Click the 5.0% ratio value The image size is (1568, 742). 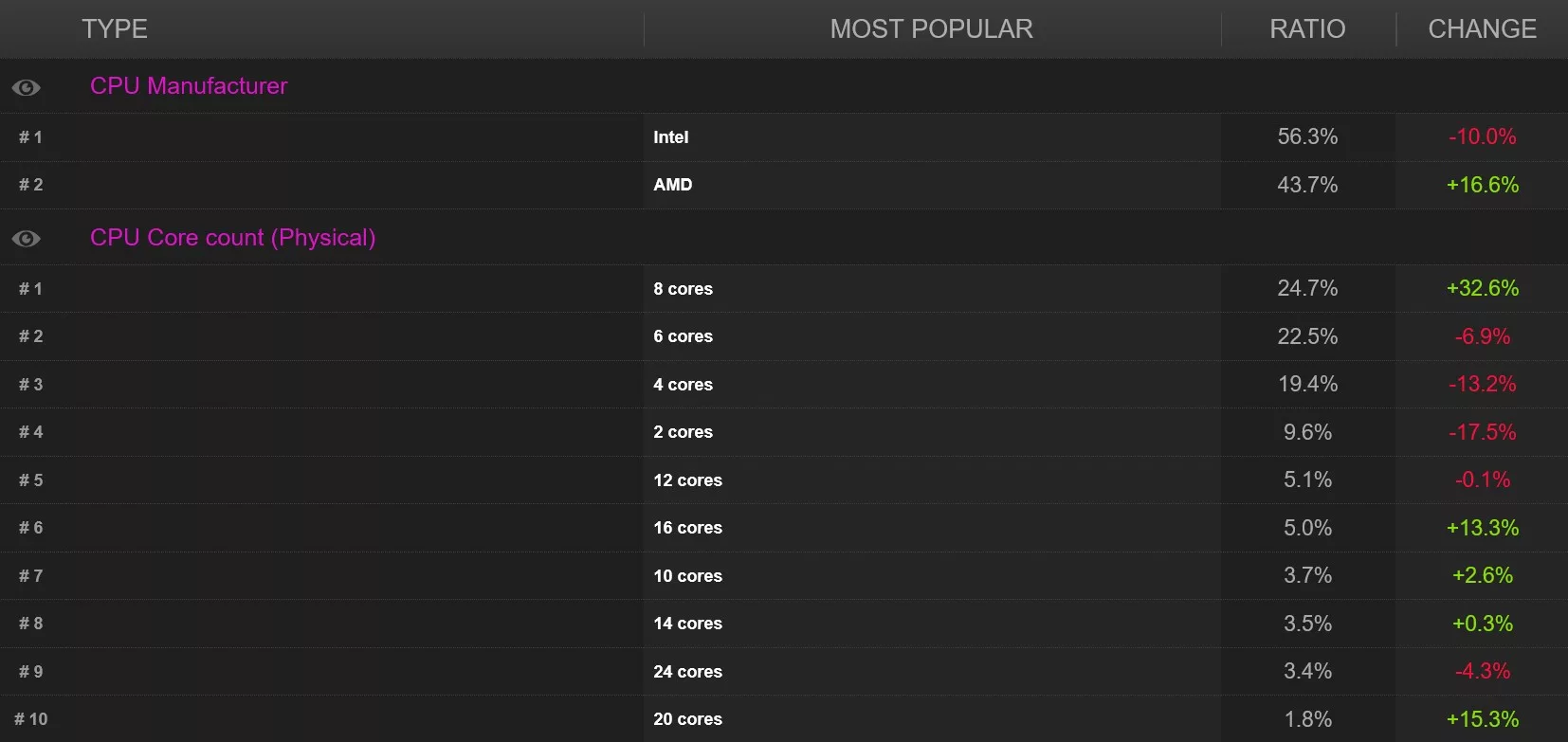pyautogui.click(x=1307, y=528)
